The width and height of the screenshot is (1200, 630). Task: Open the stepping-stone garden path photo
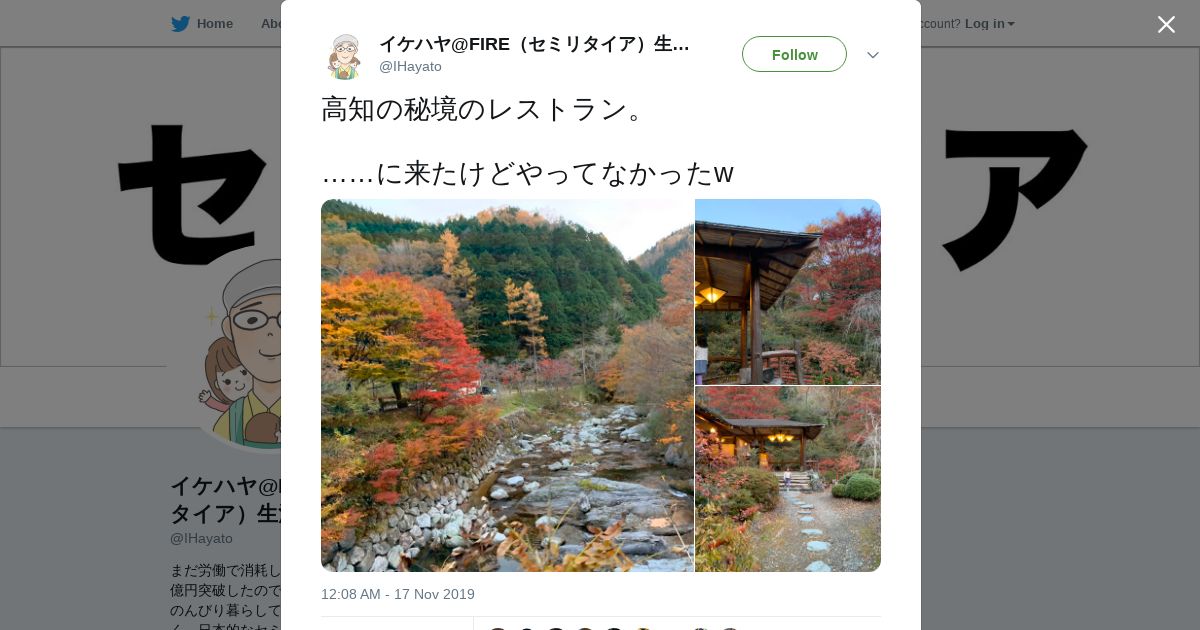tap(788, 479)
